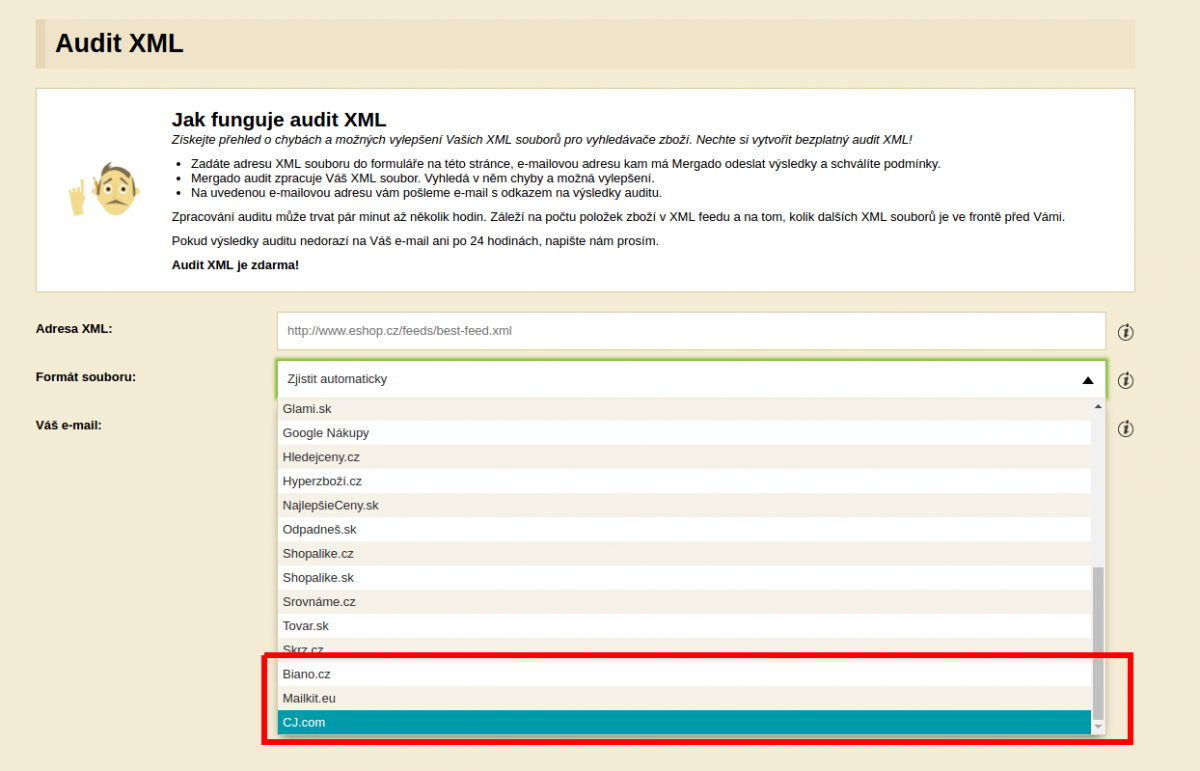Screen dimensions: 1200x771
Task: Click the Jak funguje audit XML heading
Action: [x=279, y=120]
